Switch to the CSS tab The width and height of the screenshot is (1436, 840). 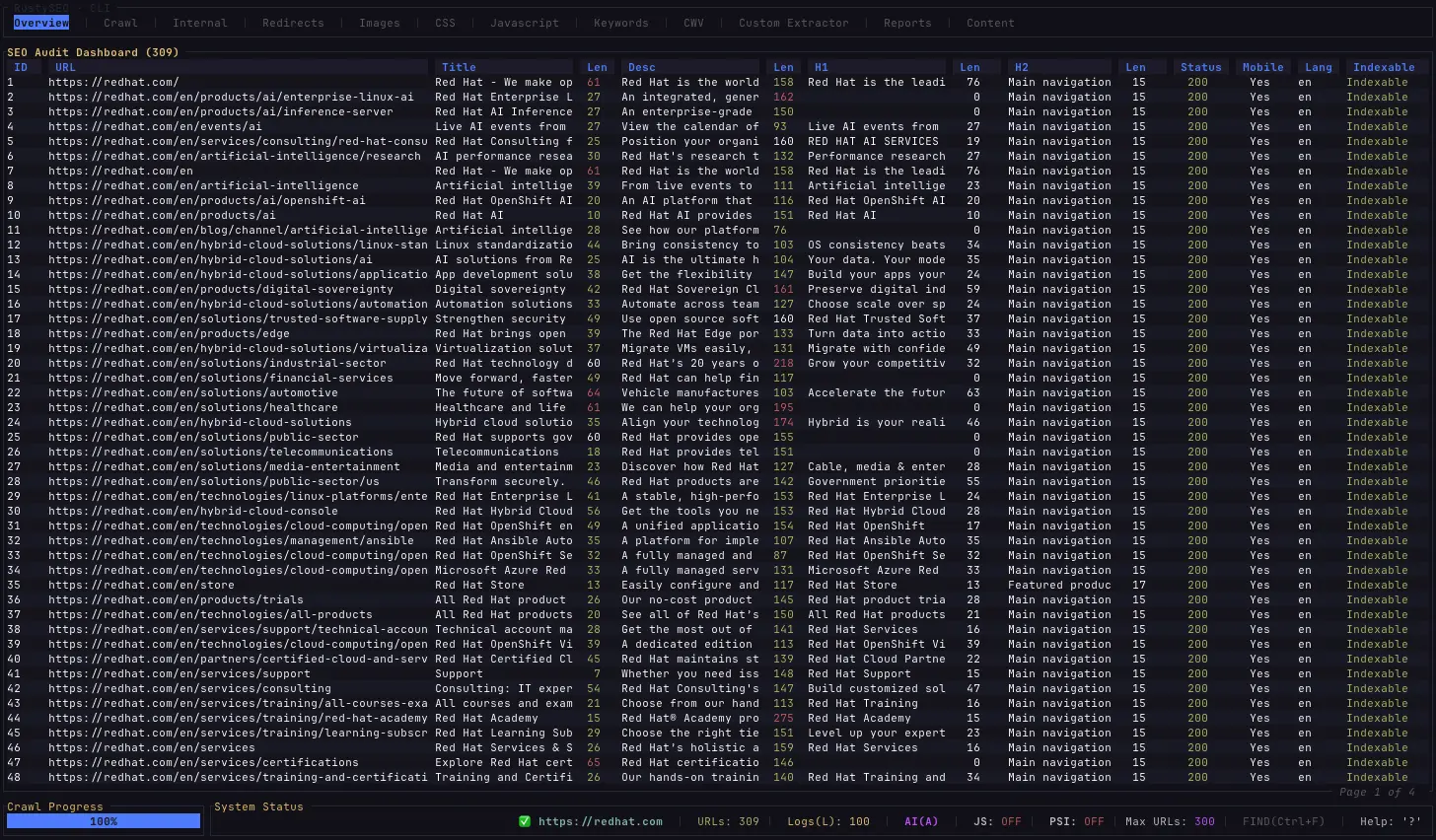click(446, 23)
